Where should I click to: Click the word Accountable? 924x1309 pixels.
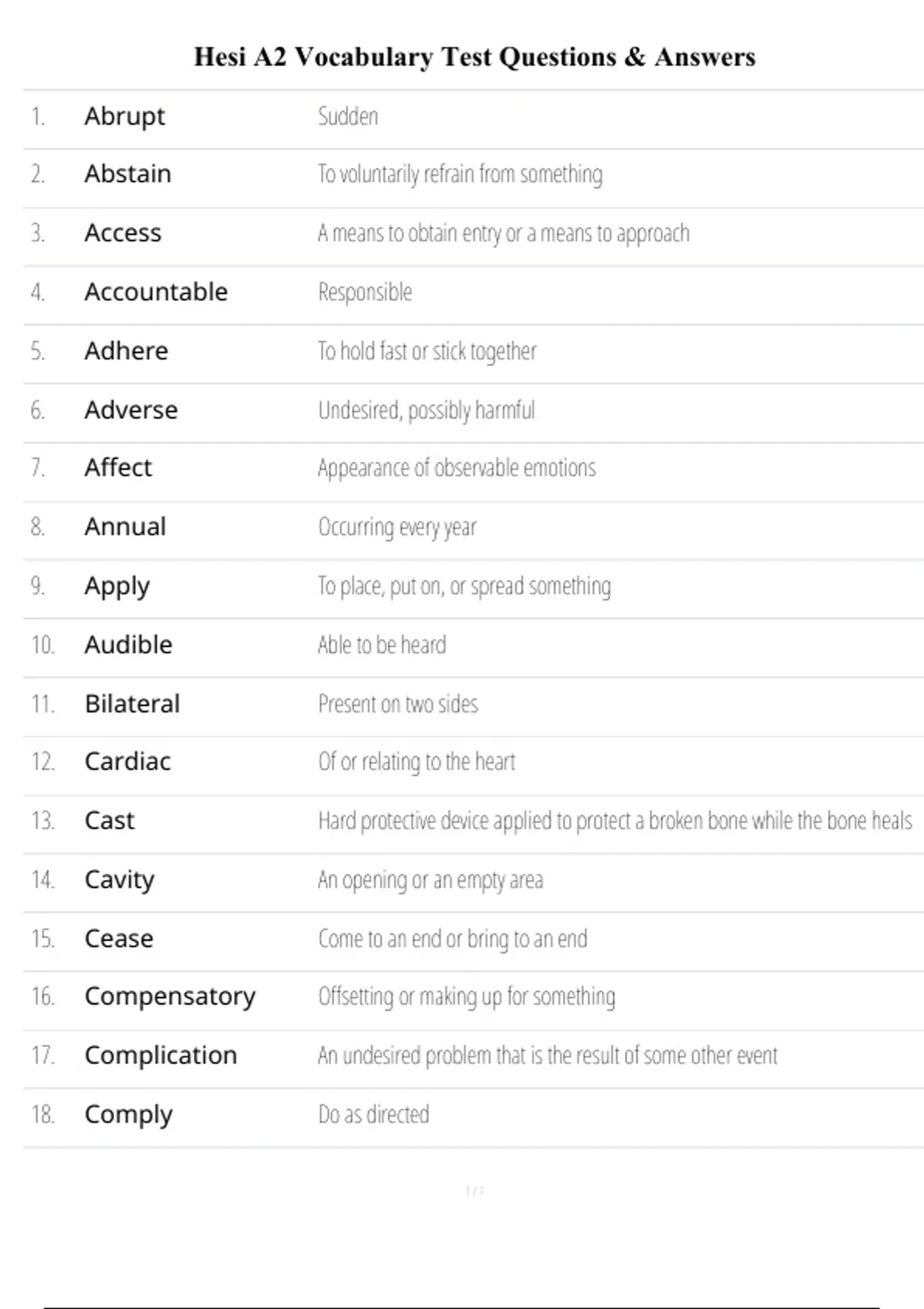click(x=156, y=292)
